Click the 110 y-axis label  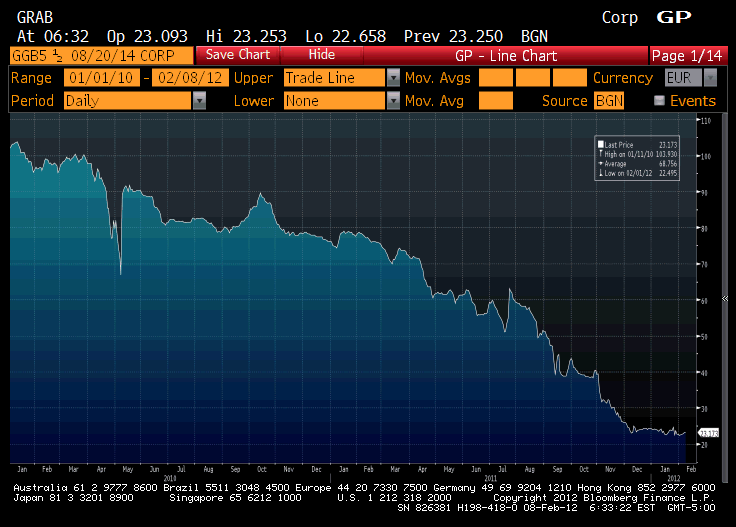click(706, 121)
